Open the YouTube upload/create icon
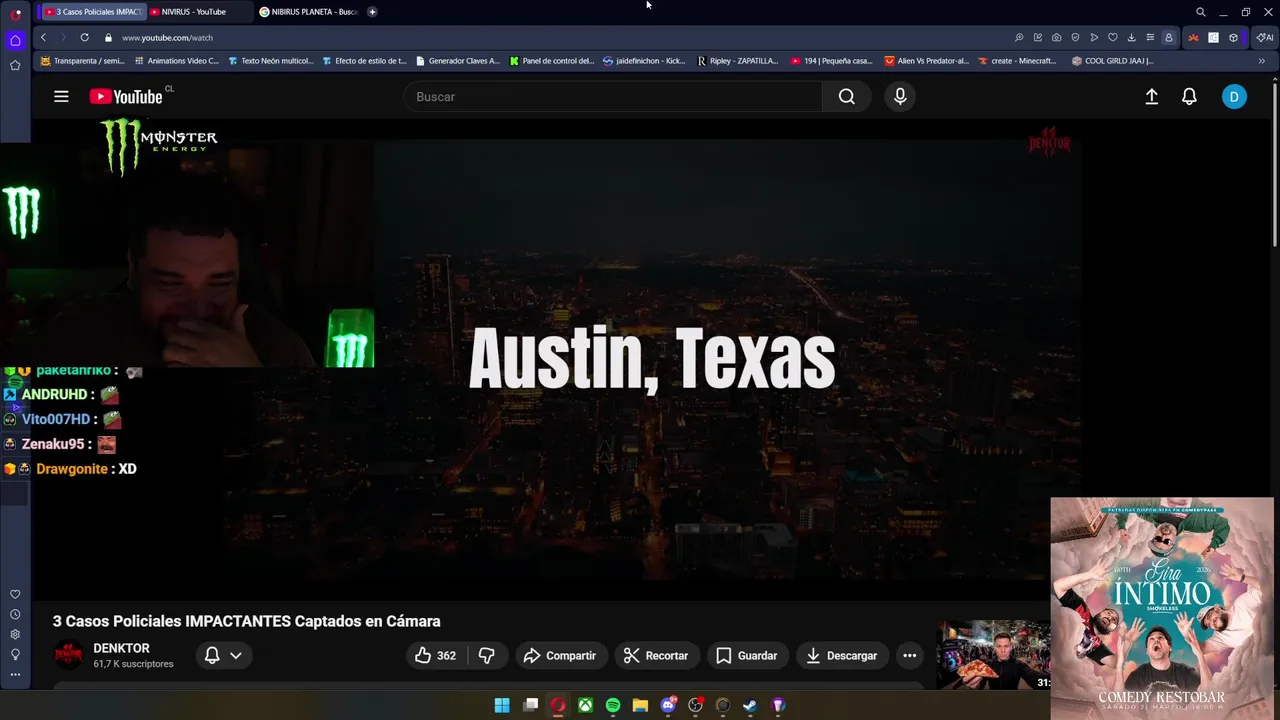The width and height of the screenshot is (1280, 720). pos(1152,97)
